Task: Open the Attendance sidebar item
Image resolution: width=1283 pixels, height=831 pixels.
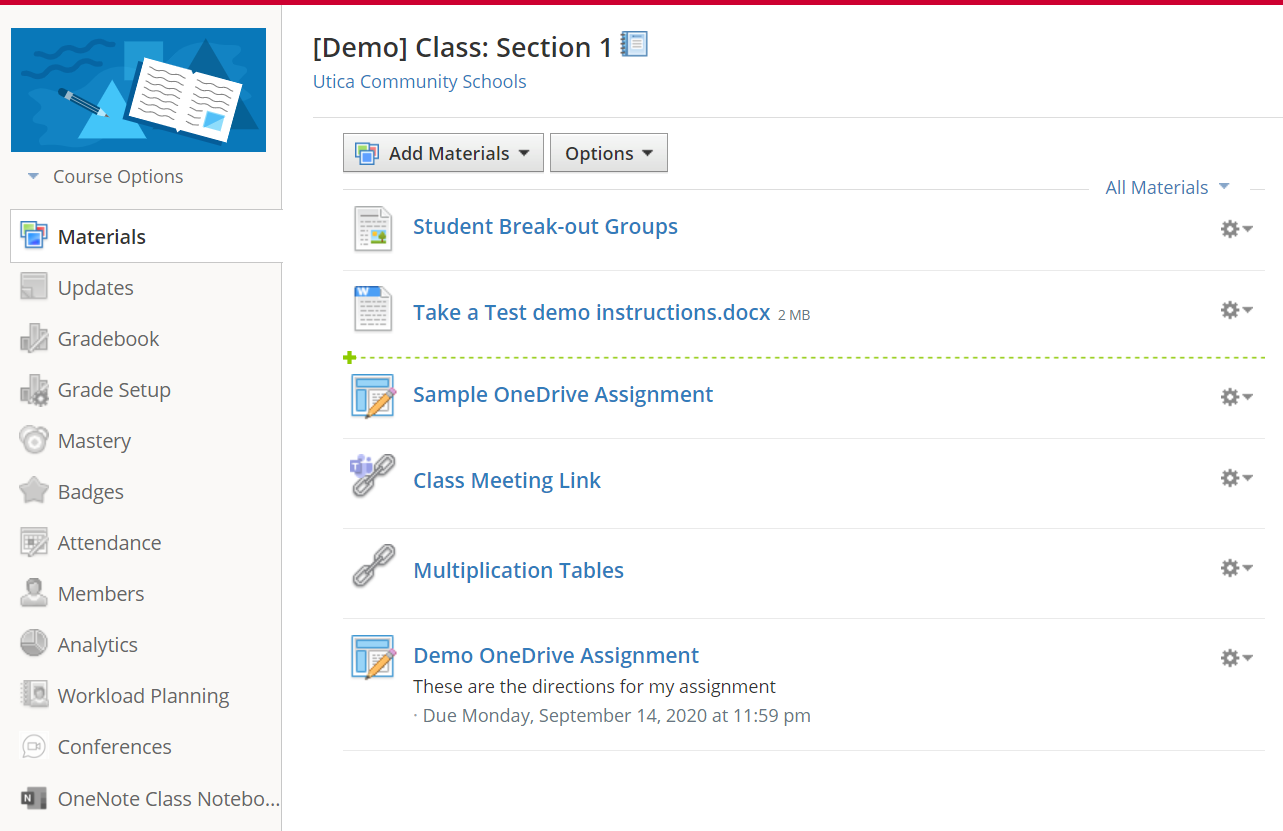Action: pyautogui.click(x=109, y=543)
